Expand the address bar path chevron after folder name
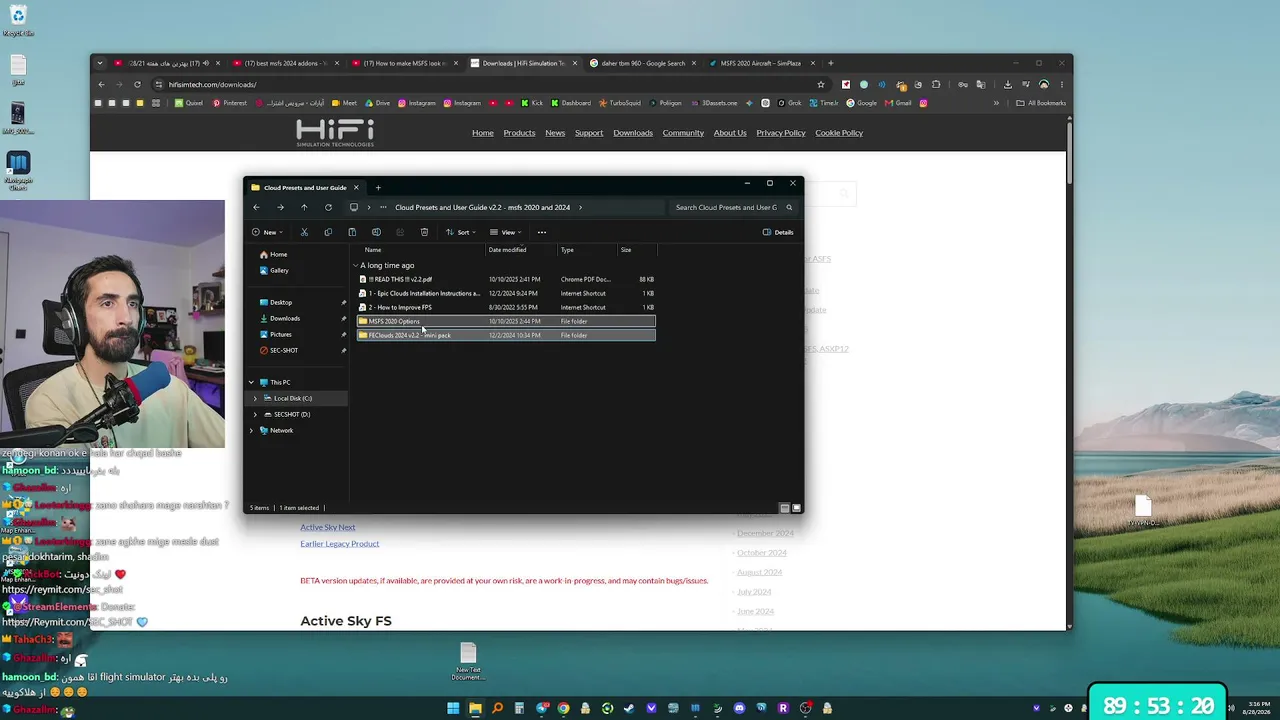Screen dimensions: 1280x720 [580, 207]
